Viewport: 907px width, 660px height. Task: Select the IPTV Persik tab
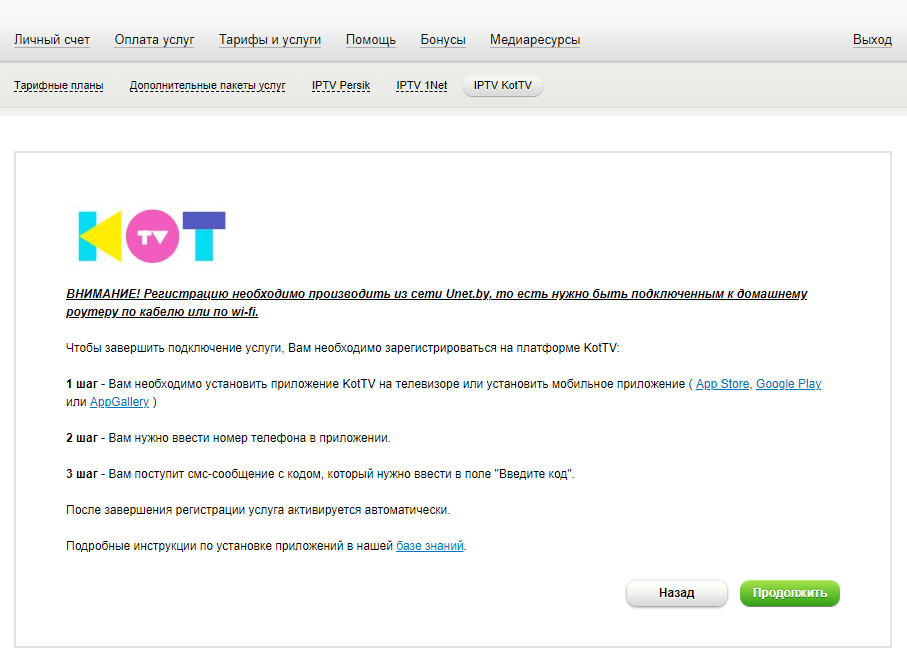341,86
